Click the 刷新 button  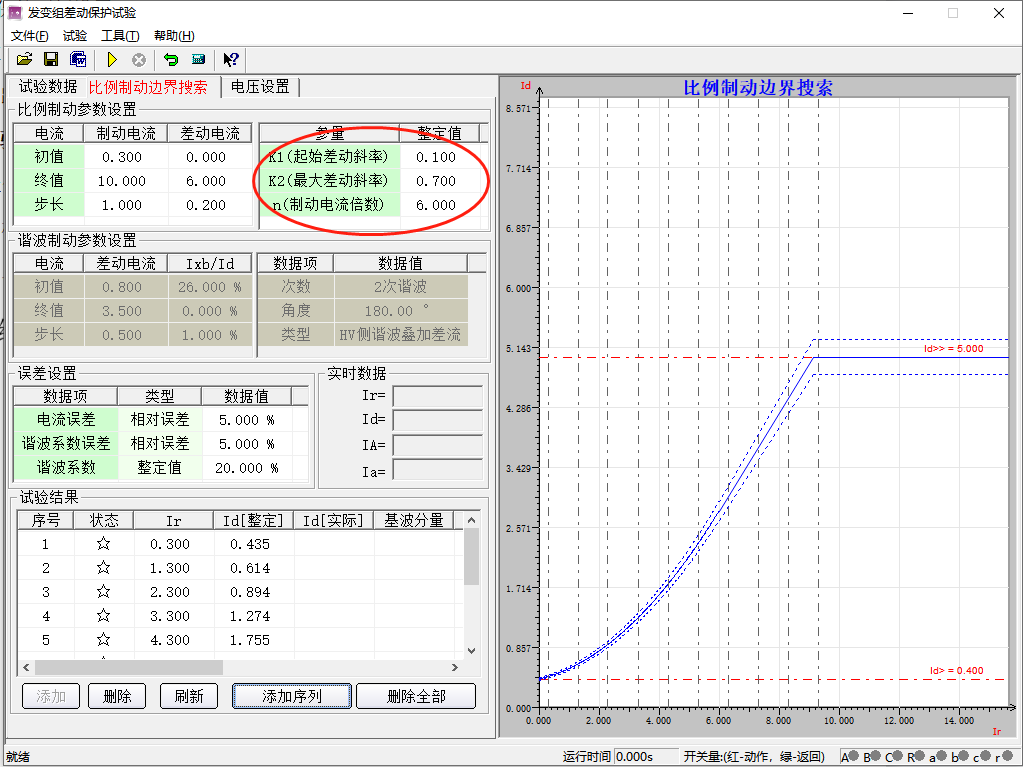[188, 696]
